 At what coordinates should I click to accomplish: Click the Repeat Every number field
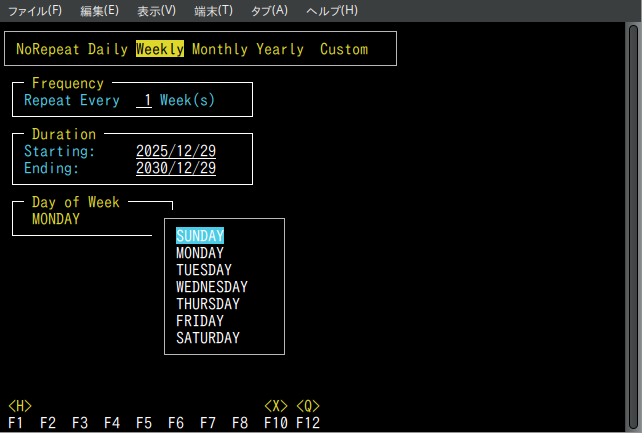tap(144, 100)
